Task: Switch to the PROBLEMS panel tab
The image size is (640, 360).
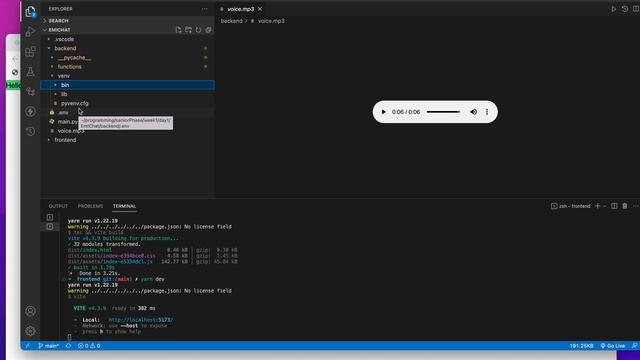Action: point(90,206)
